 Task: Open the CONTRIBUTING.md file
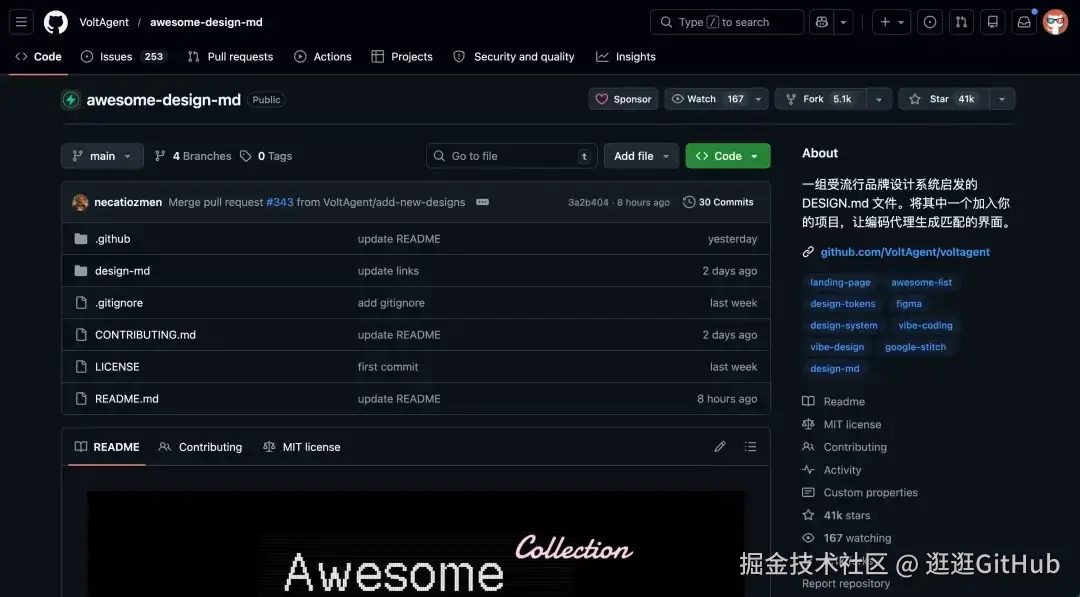[145, 335]
